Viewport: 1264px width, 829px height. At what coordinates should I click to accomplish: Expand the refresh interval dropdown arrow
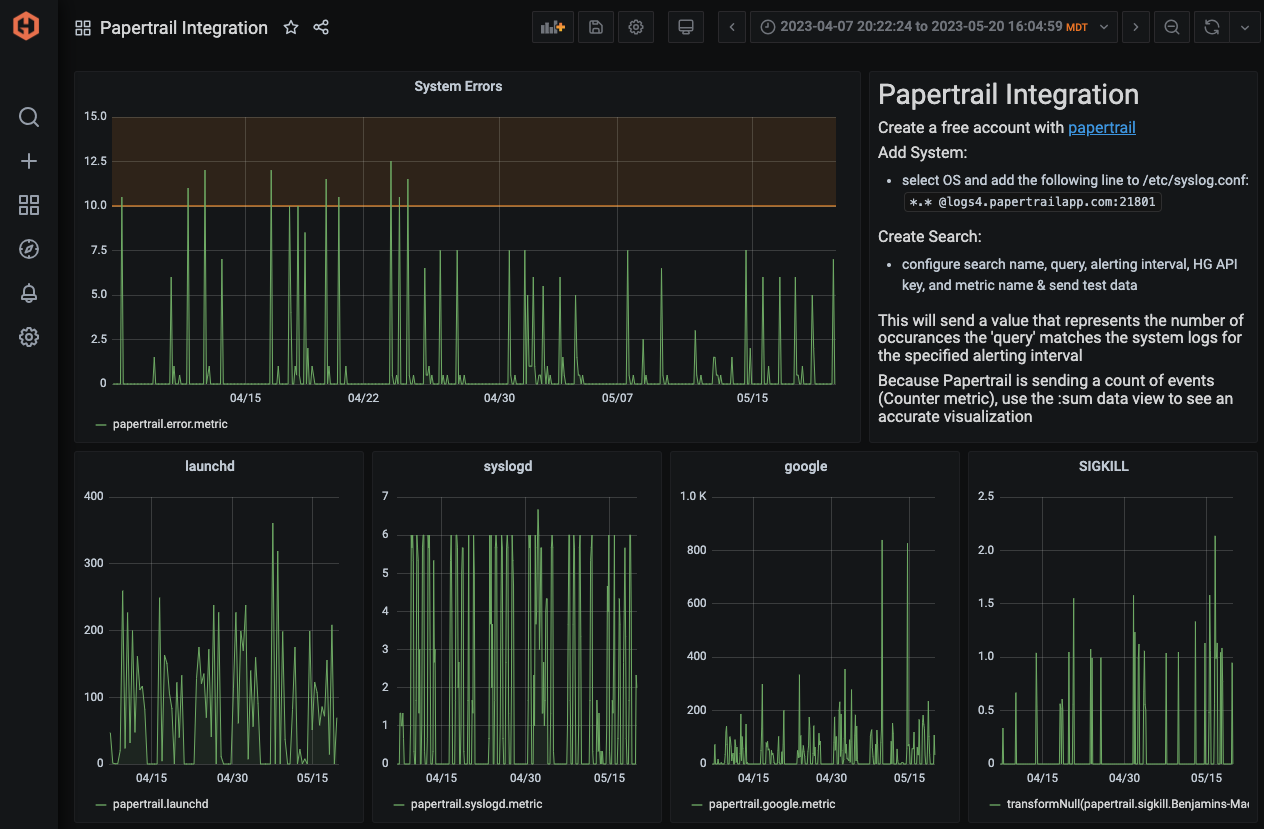(1245, 28)
